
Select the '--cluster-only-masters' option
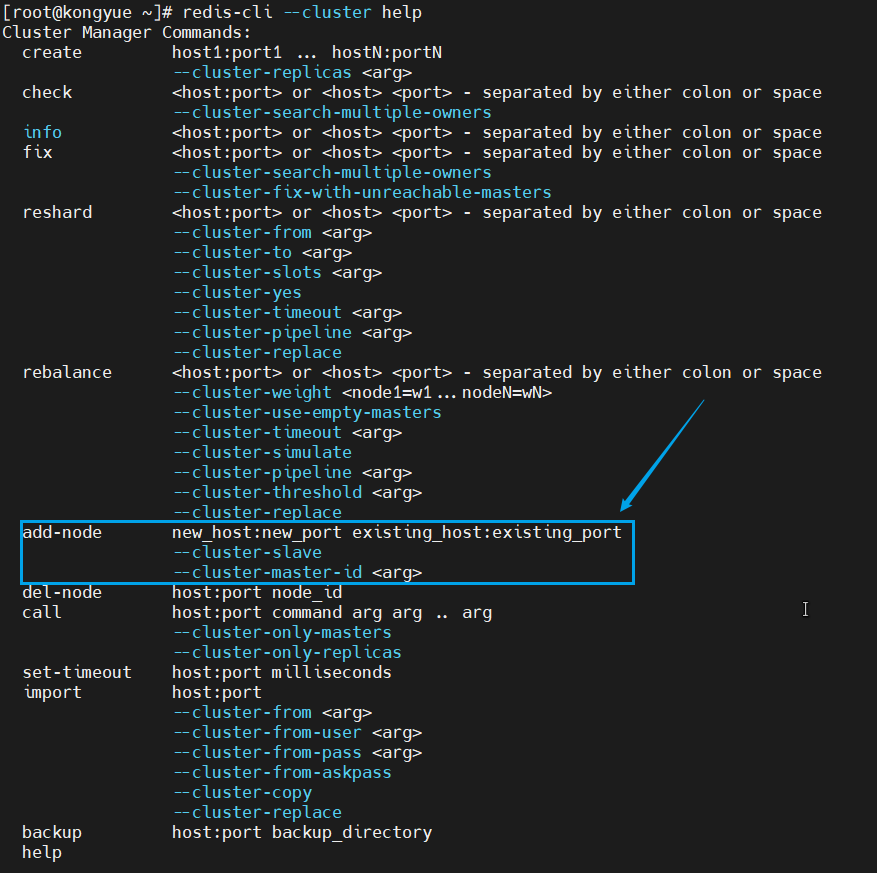[282, 633]
